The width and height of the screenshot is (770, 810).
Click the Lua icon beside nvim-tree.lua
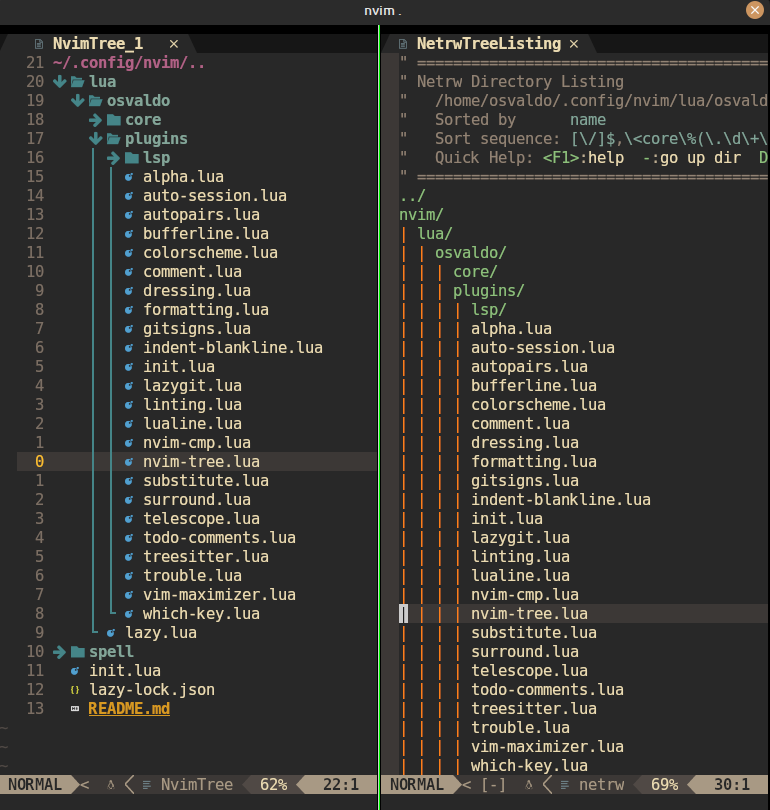point(129,462)
